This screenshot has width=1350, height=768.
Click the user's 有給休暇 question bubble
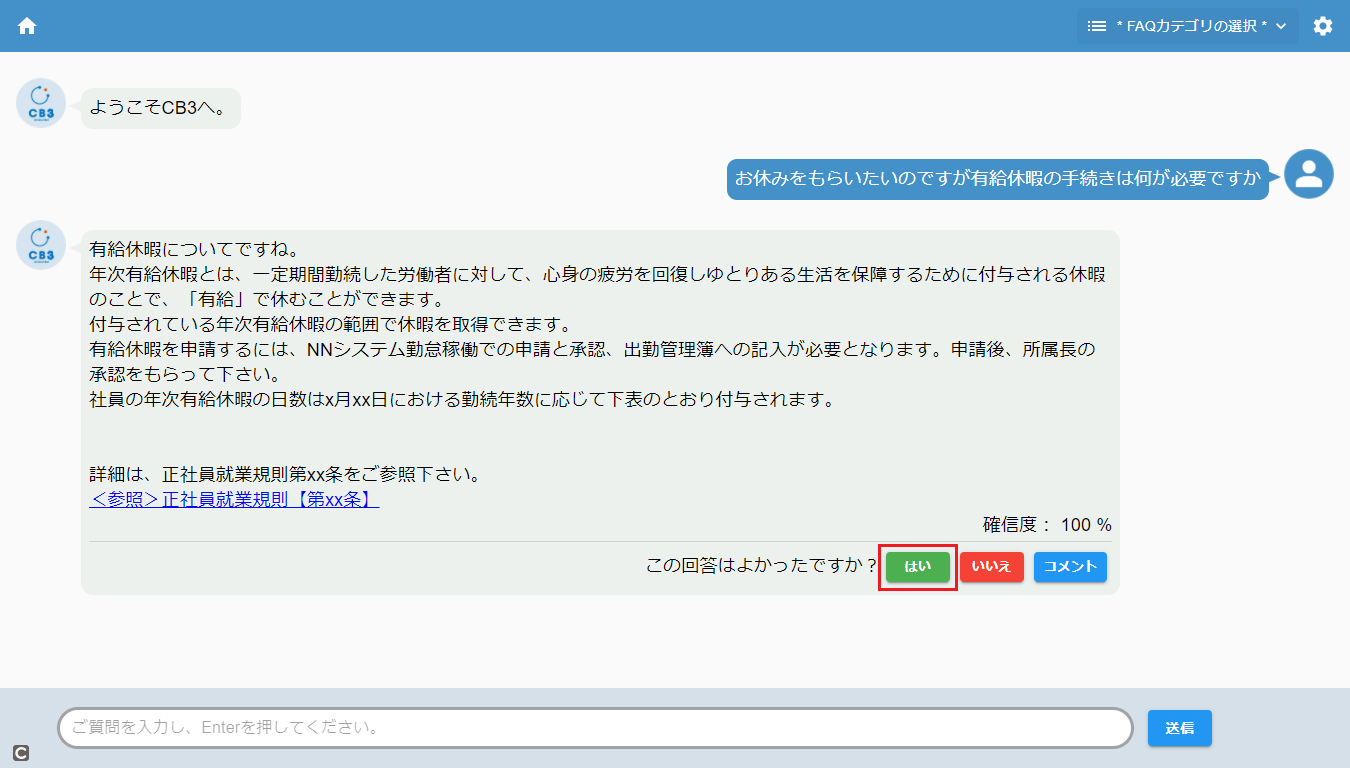(x=997, y=179)
